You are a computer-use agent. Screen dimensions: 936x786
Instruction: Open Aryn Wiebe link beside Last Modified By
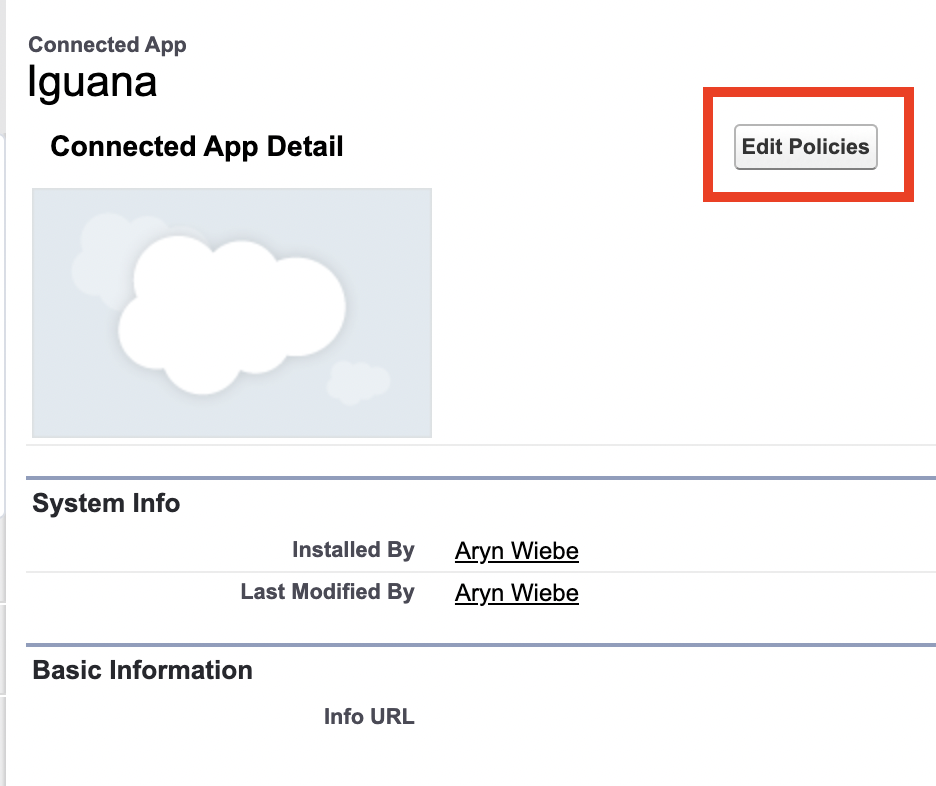pos(516,593)
